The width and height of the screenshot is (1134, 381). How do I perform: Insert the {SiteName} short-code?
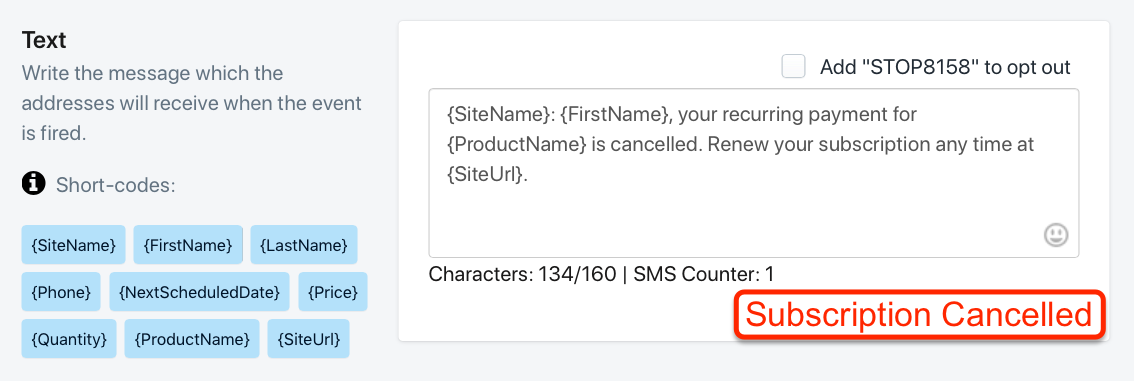[x=73, y=245]
